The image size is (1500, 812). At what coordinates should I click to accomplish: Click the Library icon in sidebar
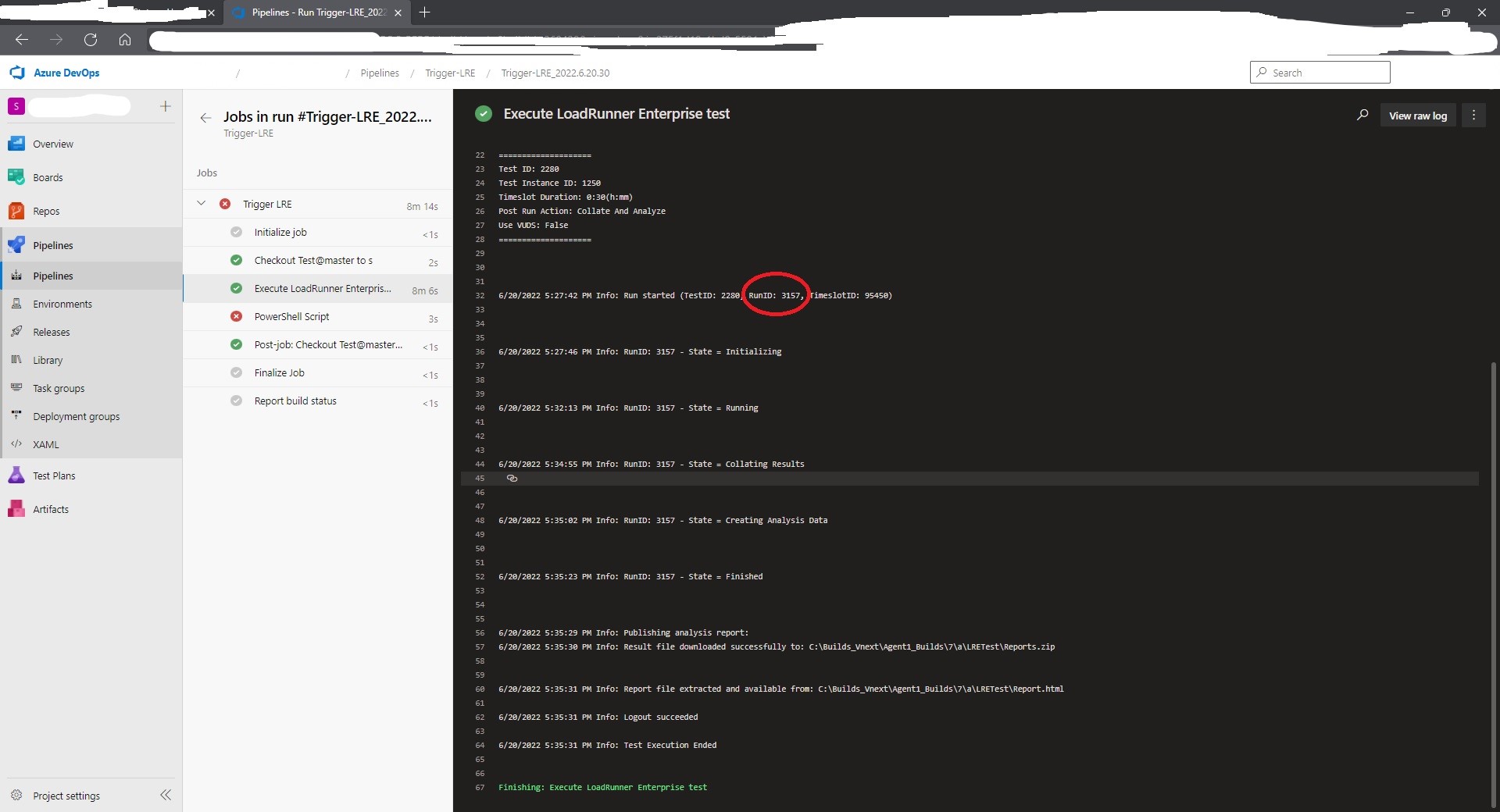point(16,360)
